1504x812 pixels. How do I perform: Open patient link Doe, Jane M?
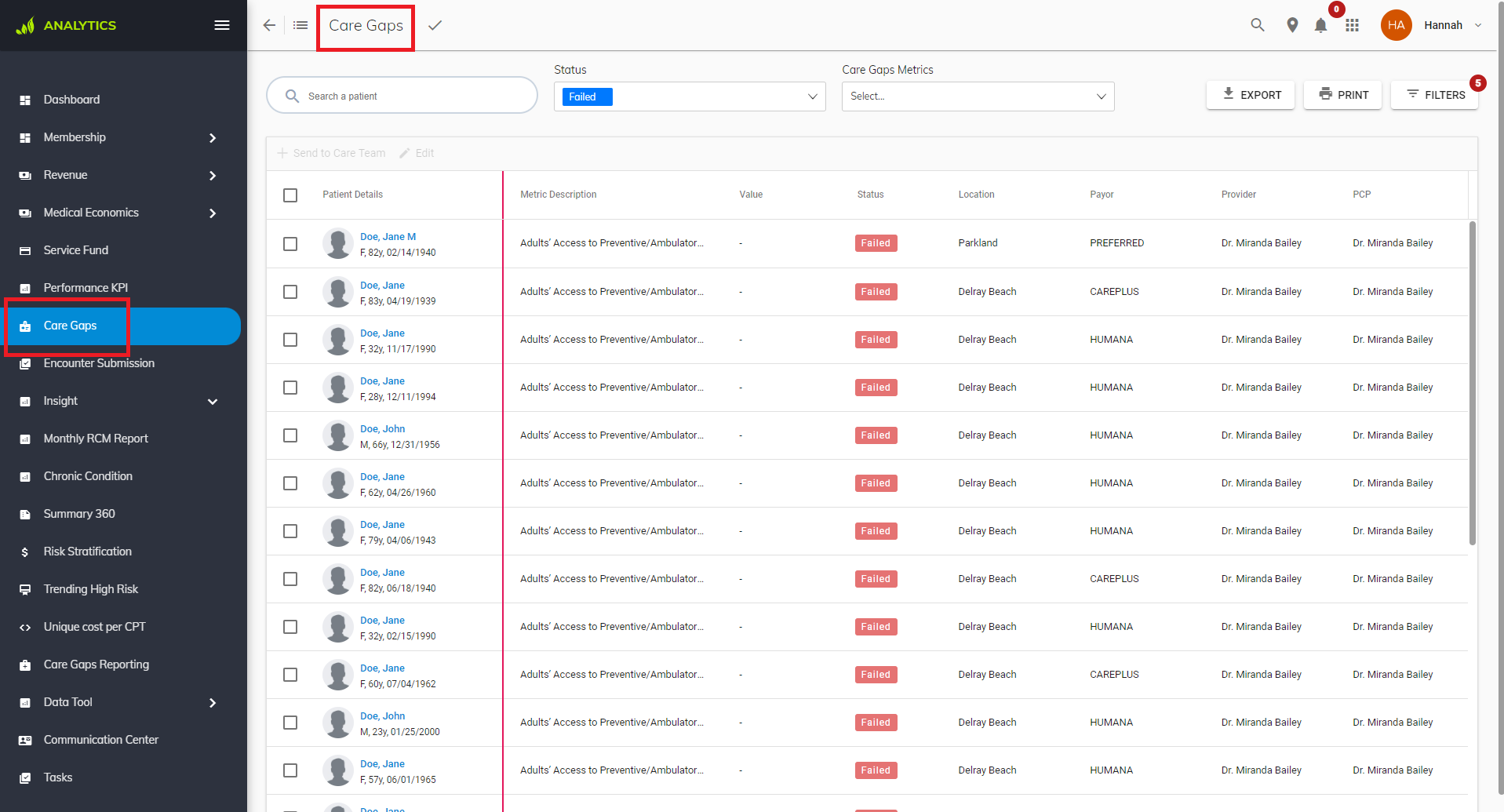pos(388,236)
